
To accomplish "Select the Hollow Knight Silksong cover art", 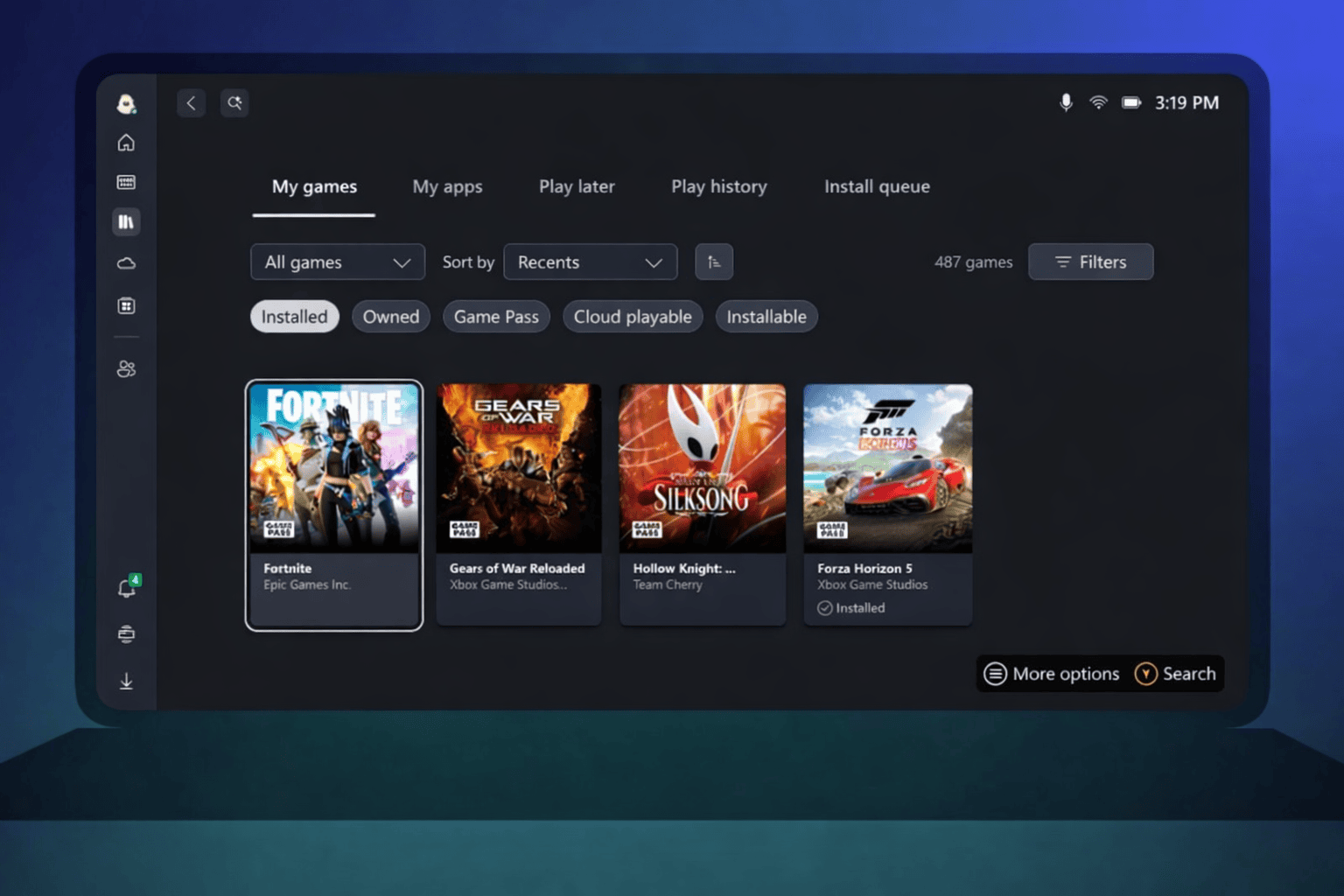I will point(703,468).
